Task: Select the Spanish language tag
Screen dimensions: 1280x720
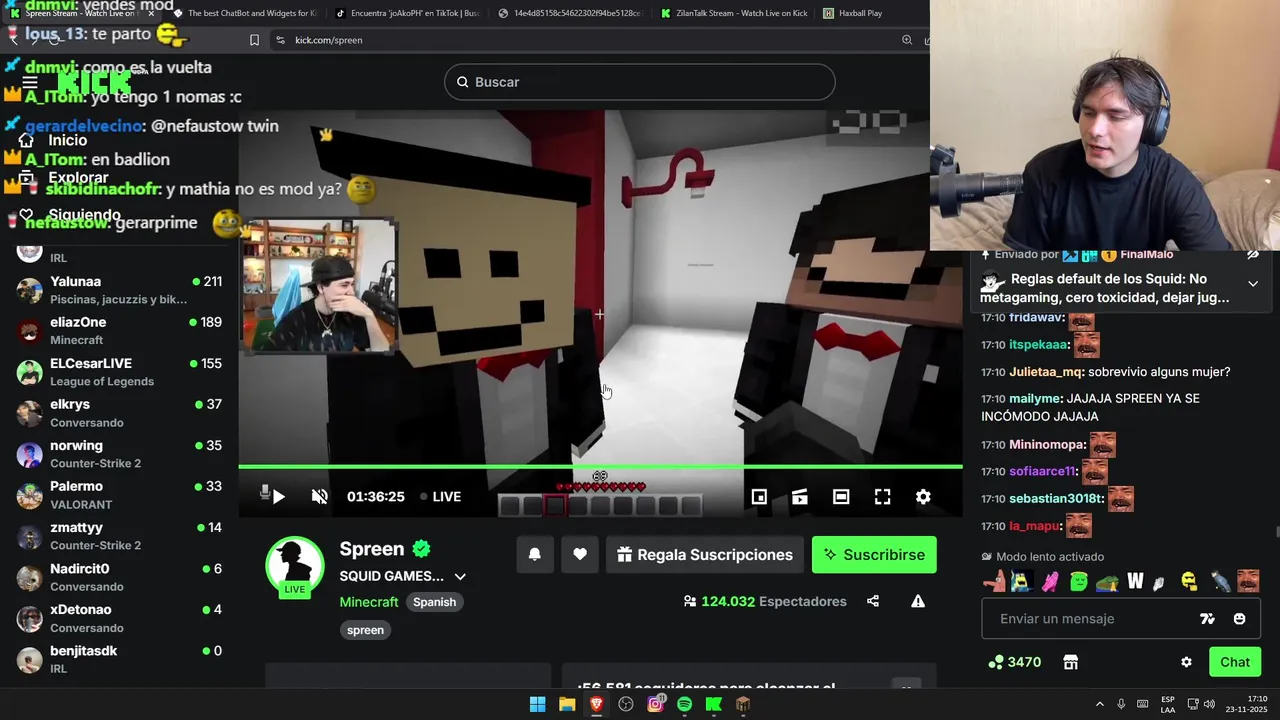Action: pyautogui.click(x=434, y=602)
